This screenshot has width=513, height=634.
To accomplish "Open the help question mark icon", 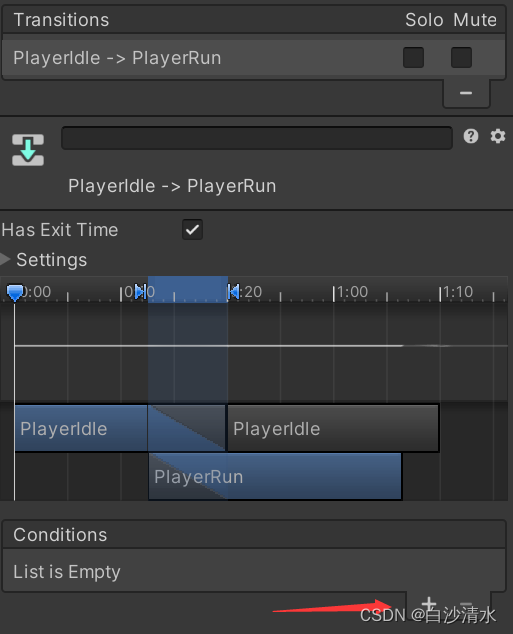I will click(471, 136).
